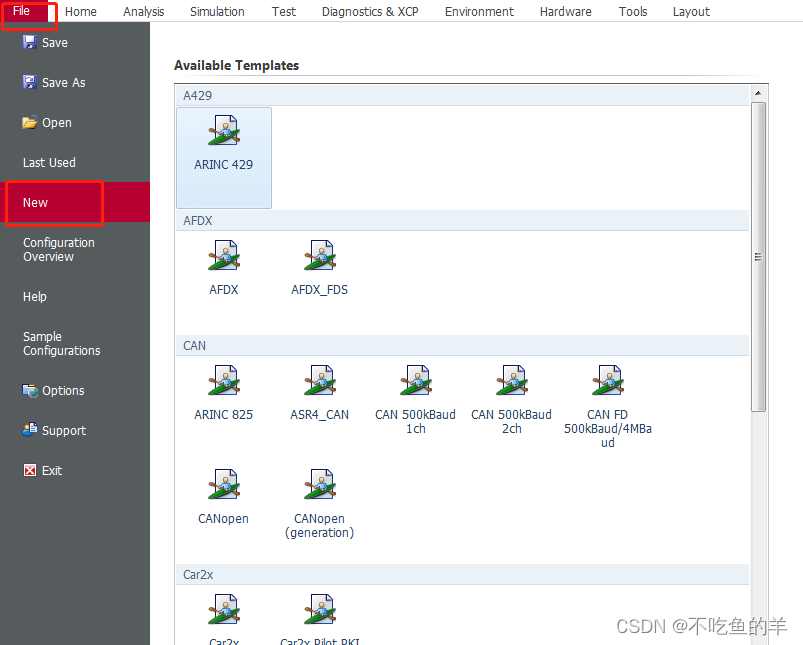This screenshot has width=803, height=645.
Task: Click the Save As label
Action: point(64,82)
